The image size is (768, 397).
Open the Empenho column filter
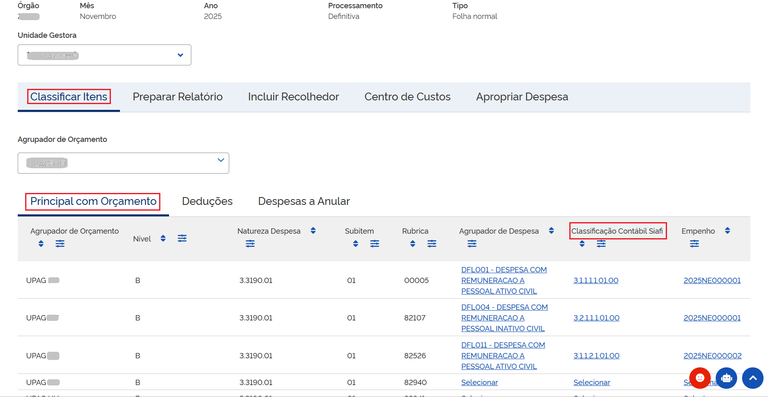point(694,243)
